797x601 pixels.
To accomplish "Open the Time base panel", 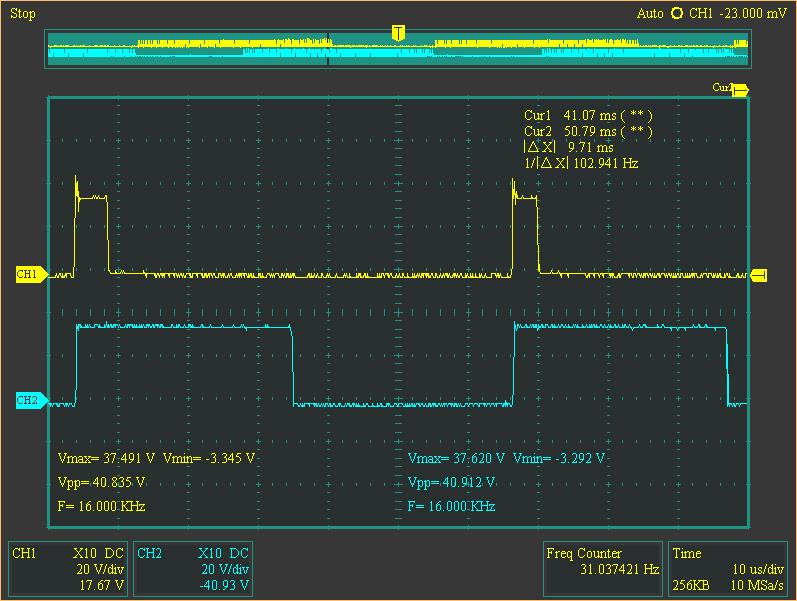I will click(727, 568).
